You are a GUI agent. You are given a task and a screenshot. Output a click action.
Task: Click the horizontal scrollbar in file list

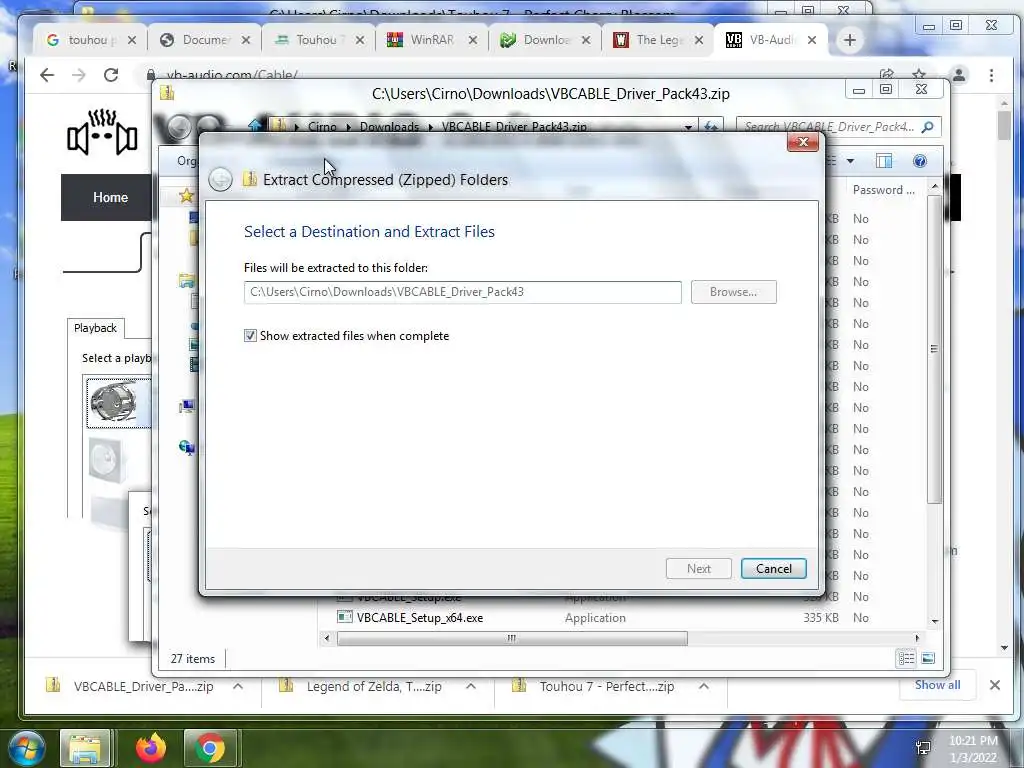[511, 638]
